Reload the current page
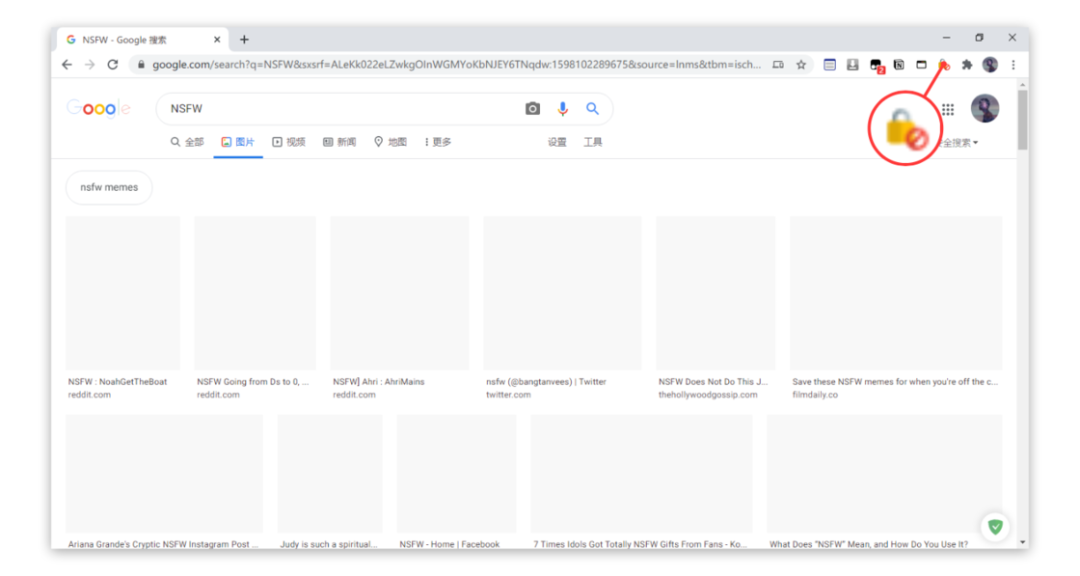This screenshot has width=1080, height=576. 112,65
